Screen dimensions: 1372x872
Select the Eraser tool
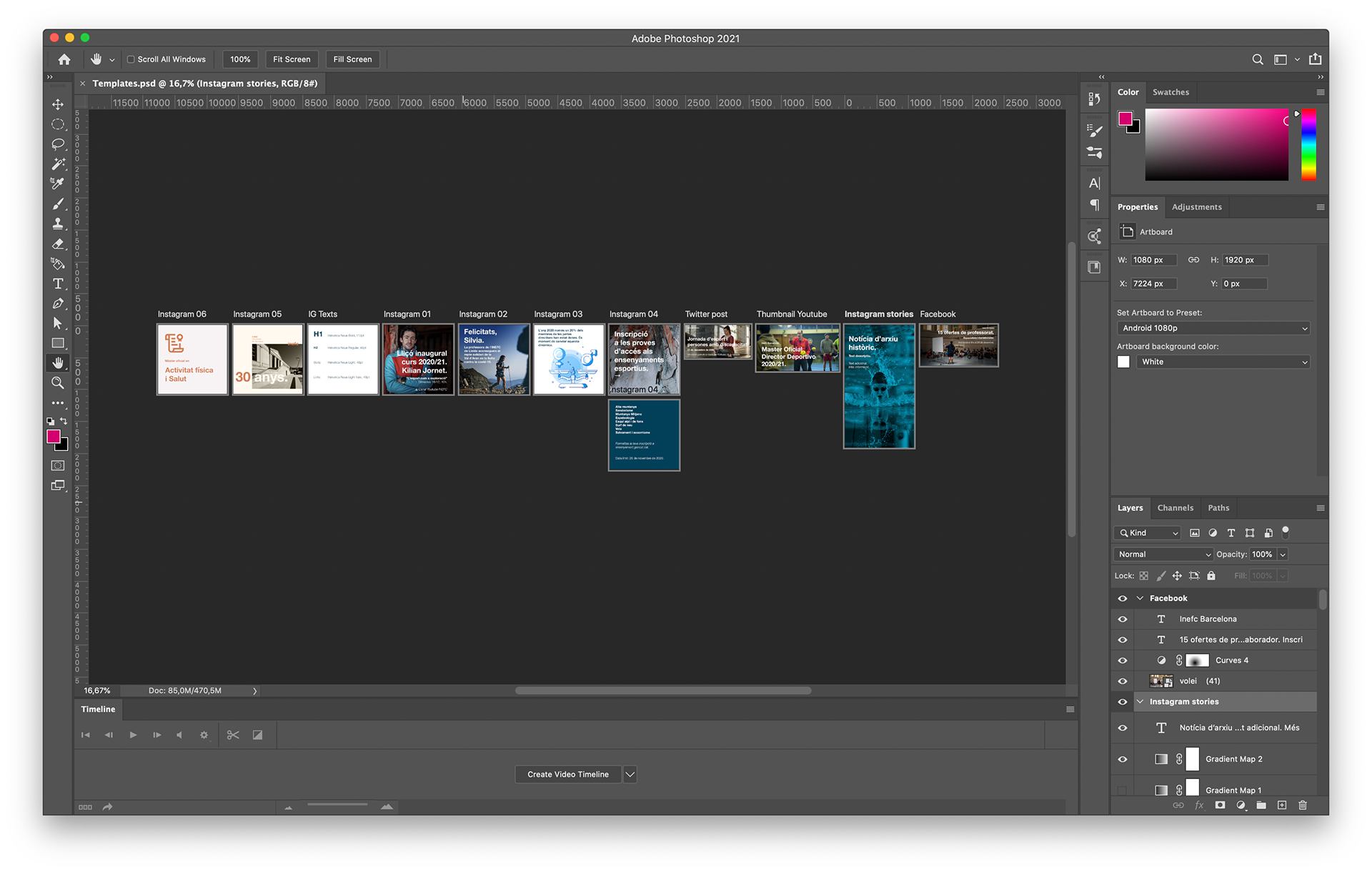pos(58,244)
